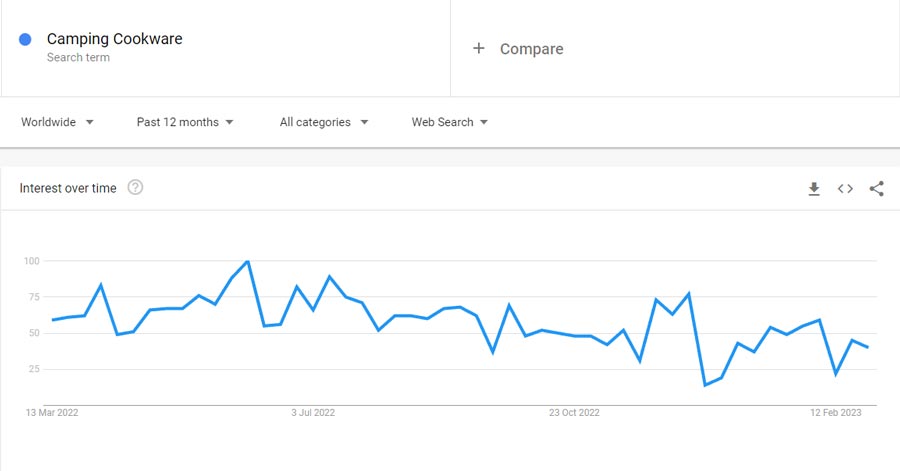
Task: Expand the Web Search type dropdown
Action: pos(450,122)
